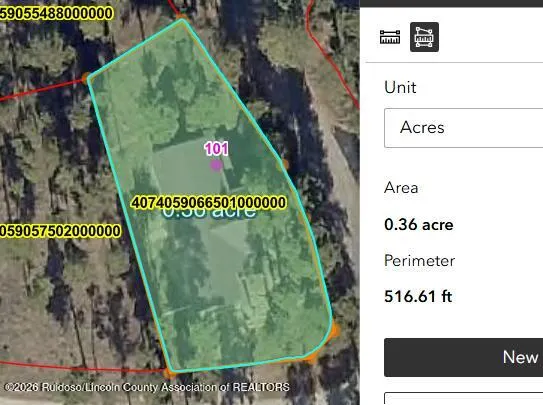
Task: Click the Unit label above the dropdown
Action: [x=400, y=87]
